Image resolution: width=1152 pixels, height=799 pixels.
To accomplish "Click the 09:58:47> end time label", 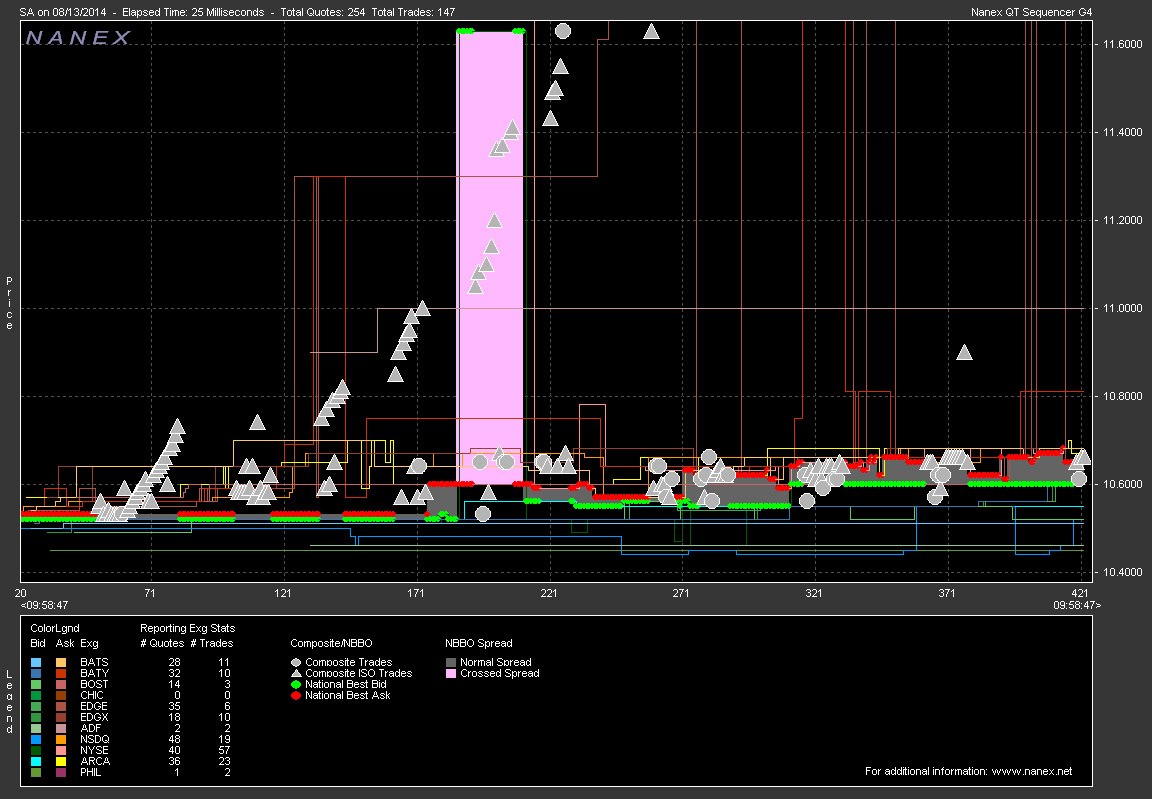I will pos(1077,605).
